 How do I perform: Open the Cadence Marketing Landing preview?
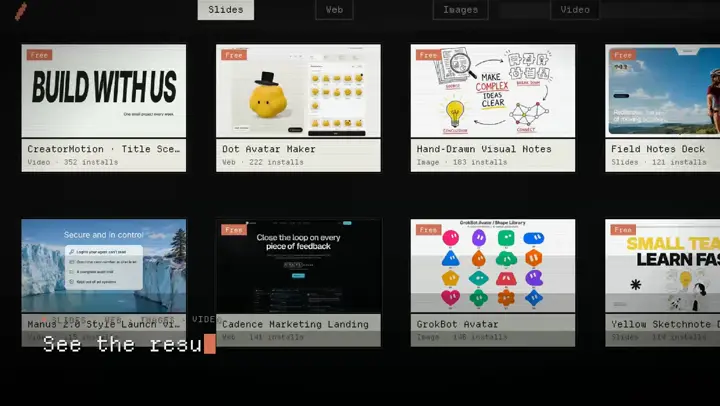coord(298,265)
